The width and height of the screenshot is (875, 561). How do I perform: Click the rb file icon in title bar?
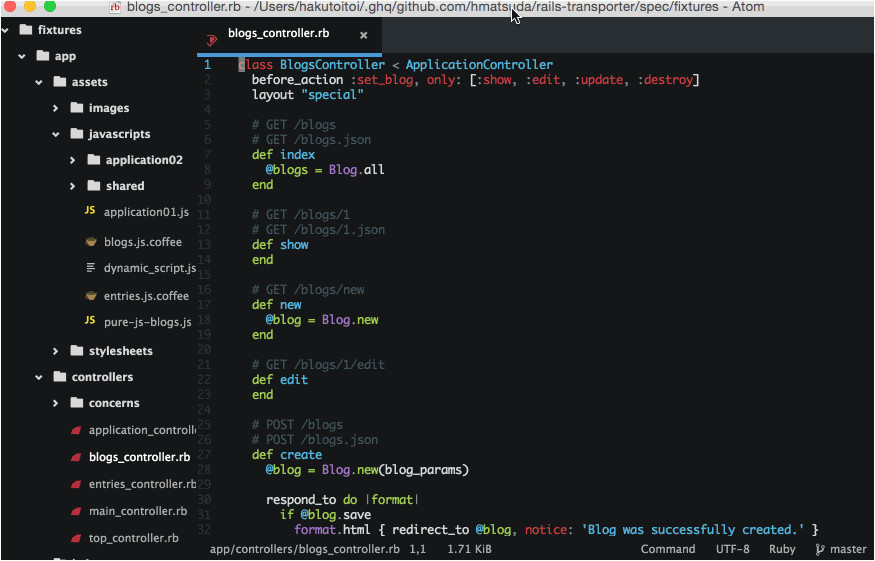115,7
